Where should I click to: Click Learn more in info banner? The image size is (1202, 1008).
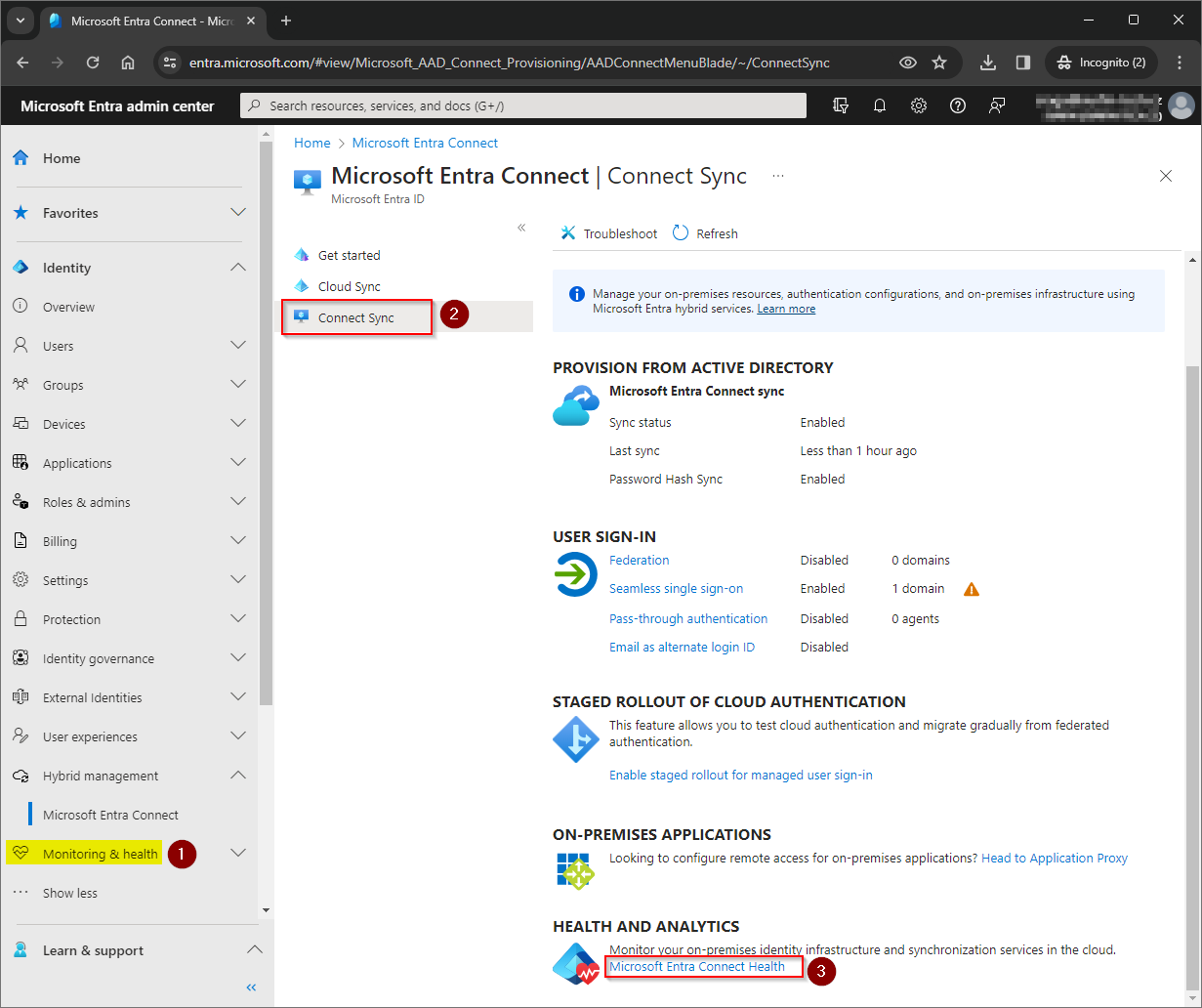click(x=786, y=309)
